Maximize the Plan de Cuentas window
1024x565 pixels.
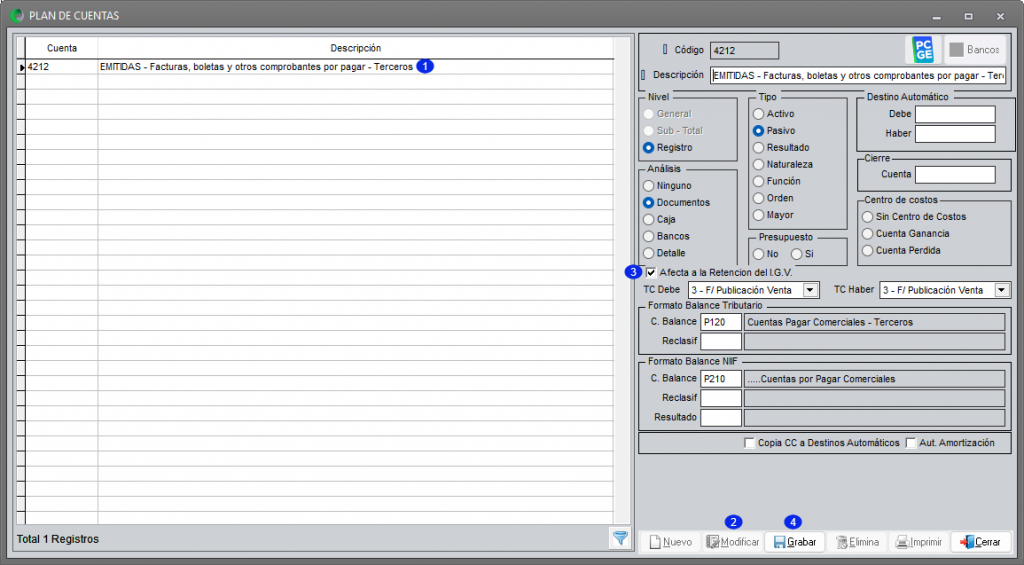pos(968,16)
